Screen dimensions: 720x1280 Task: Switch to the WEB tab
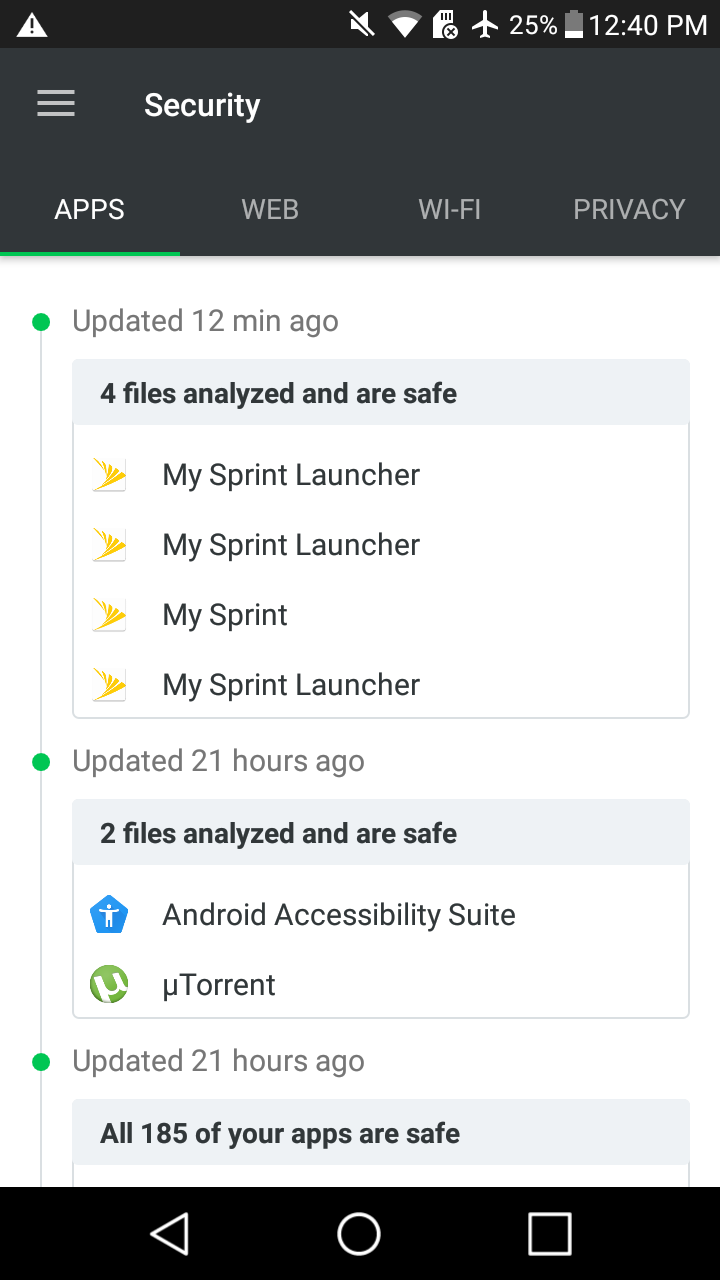click(x=270, y=209)
